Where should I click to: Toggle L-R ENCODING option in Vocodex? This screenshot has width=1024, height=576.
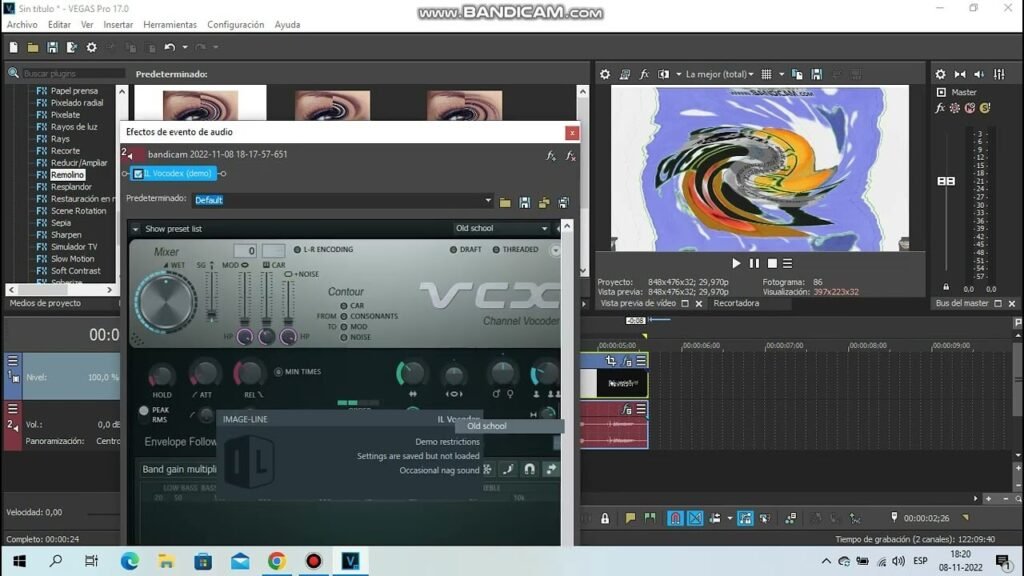coord(297,249)
